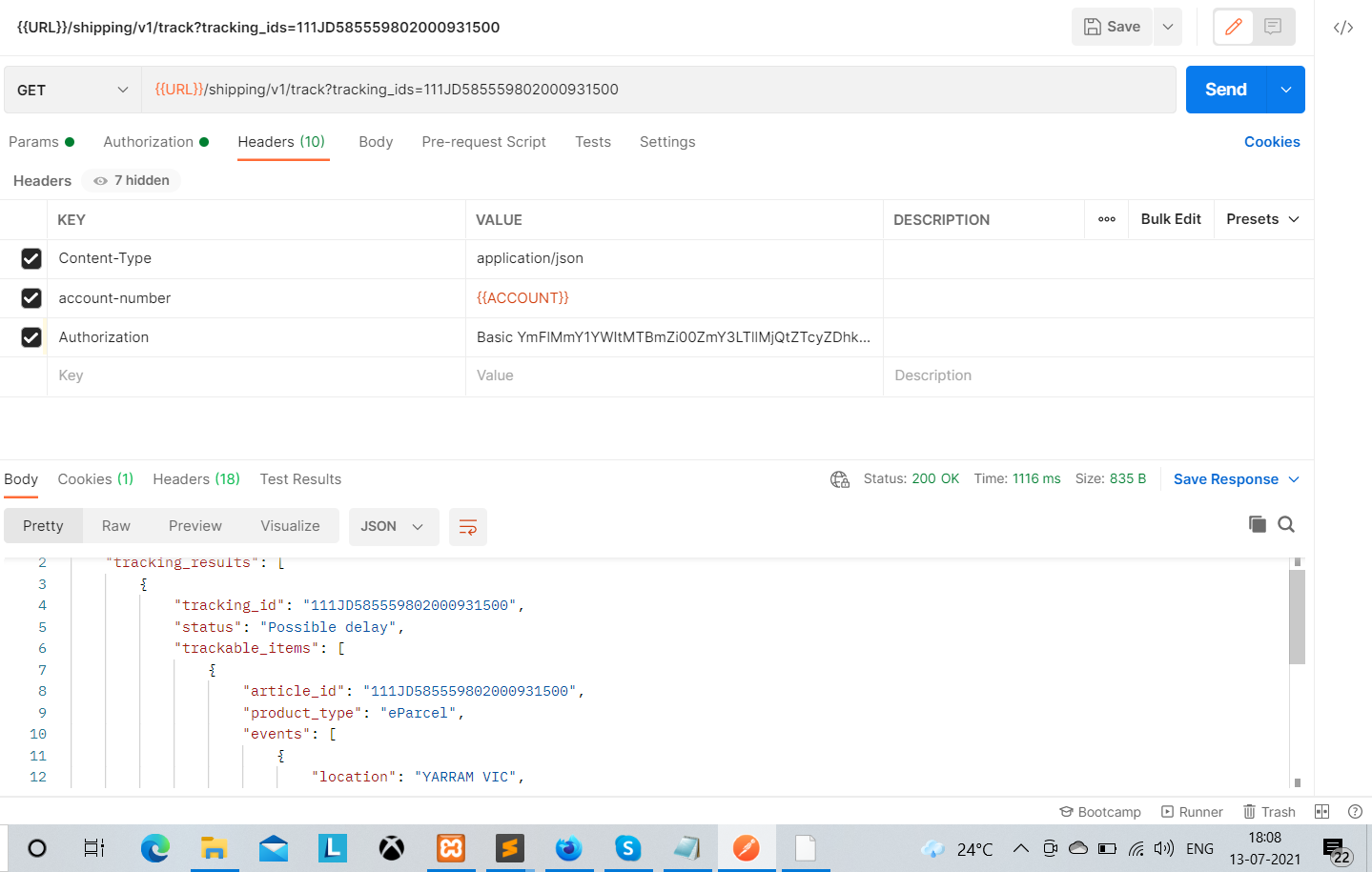
Task: Open the comments icon
Action: [x=1273, y=27]
